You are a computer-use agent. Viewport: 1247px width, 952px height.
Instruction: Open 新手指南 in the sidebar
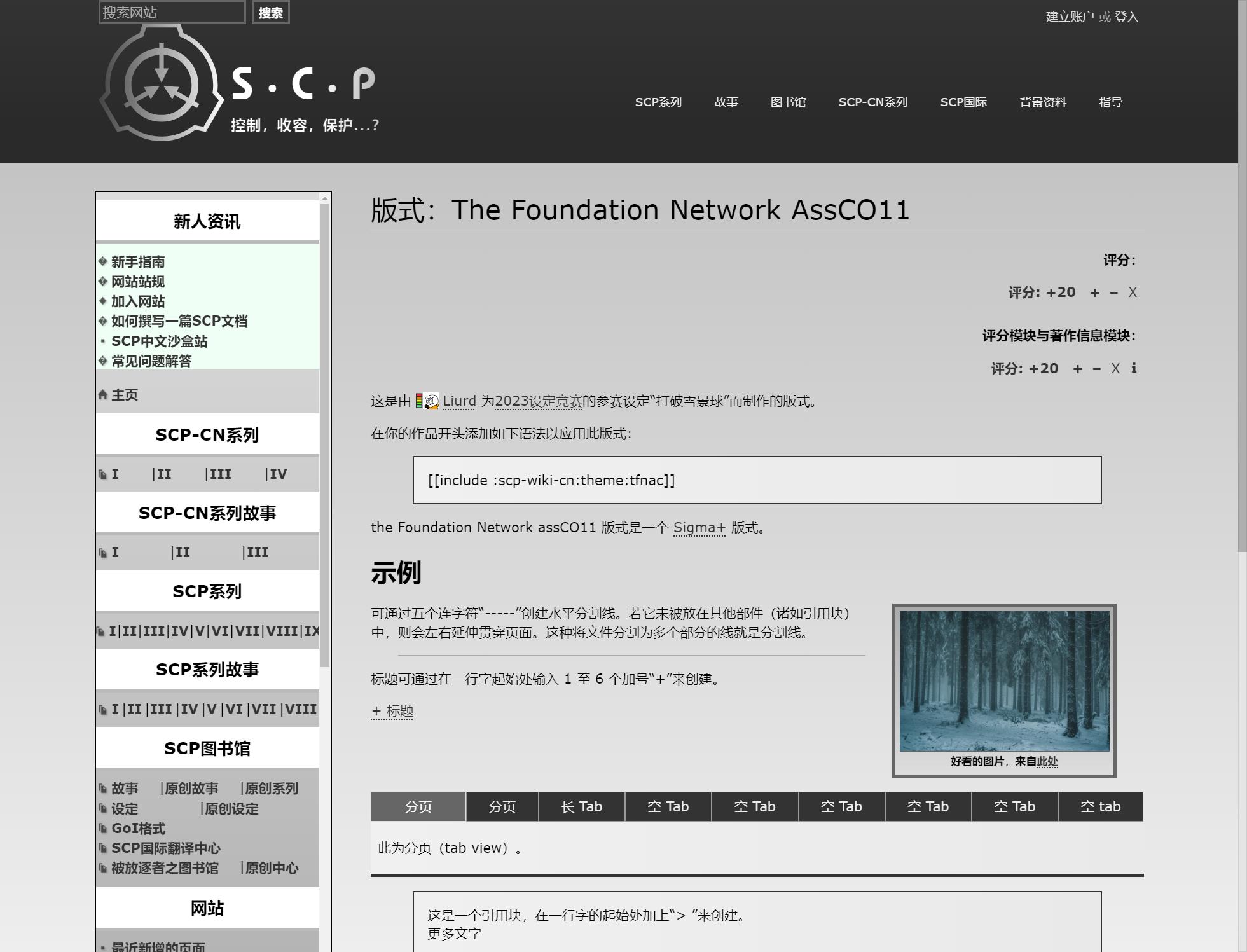pos(138,262)
